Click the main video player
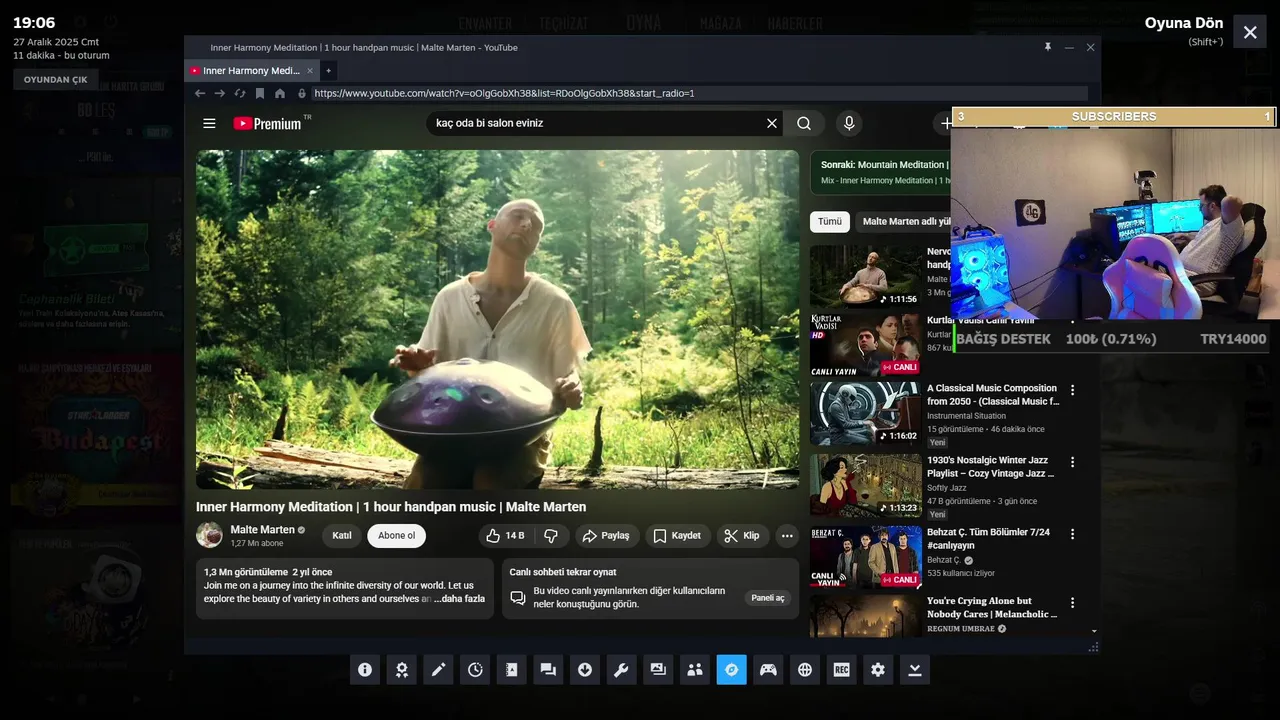The image size is (1280, 720). pos(498,319)
